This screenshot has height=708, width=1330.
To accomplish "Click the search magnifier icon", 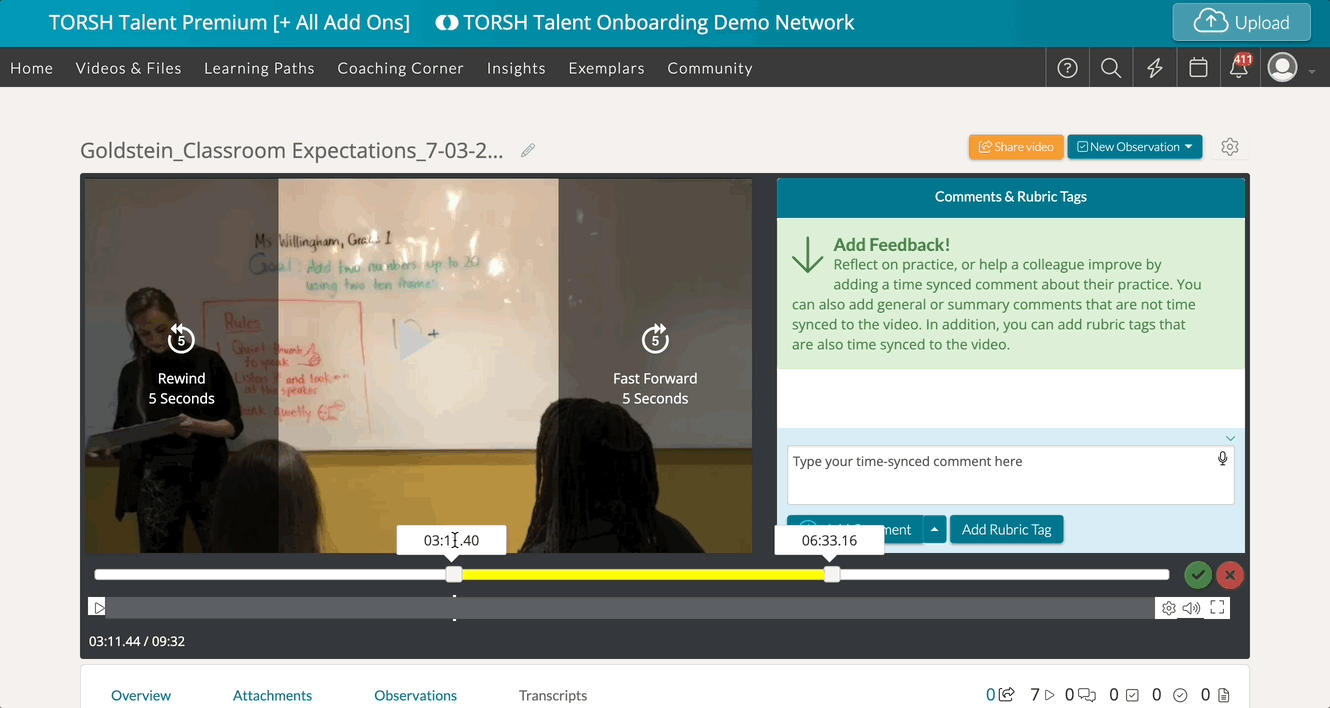I will pyautogui.click(x=1110, y=68).
